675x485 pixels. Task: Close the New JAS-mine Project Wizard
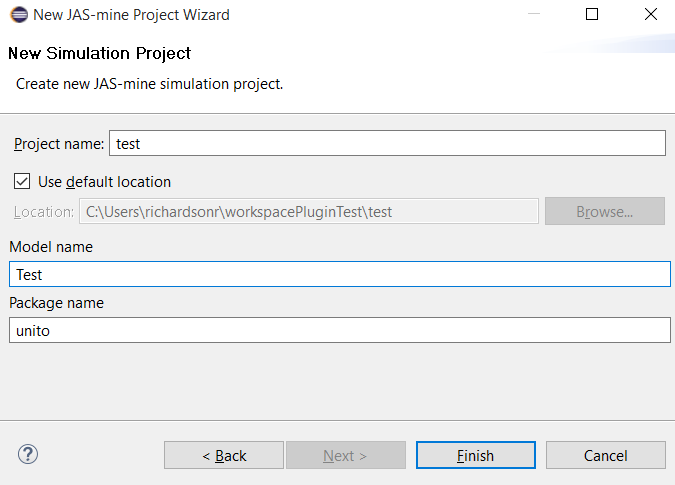click(651, 15)
